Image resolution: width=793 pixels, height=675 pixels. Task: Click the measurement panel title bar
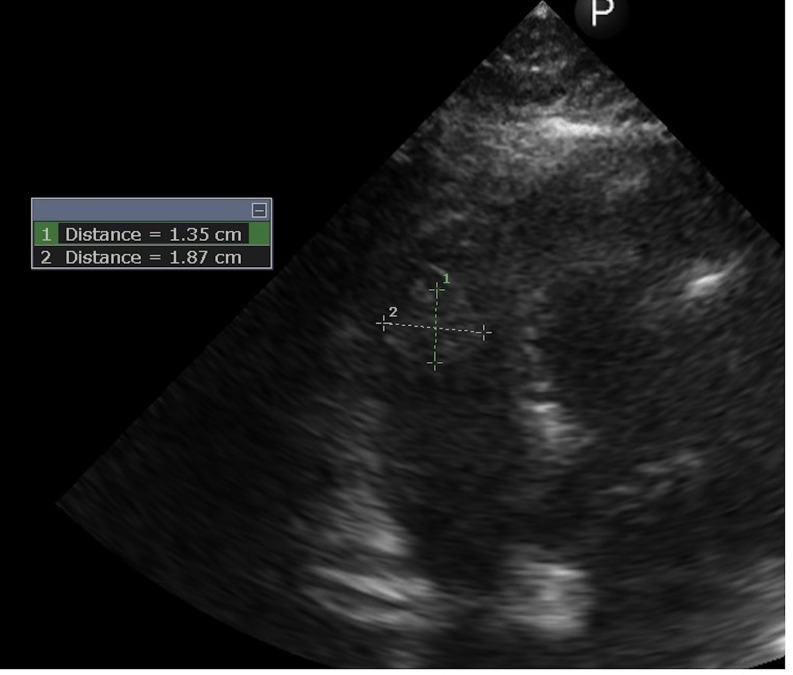(152, 210)
